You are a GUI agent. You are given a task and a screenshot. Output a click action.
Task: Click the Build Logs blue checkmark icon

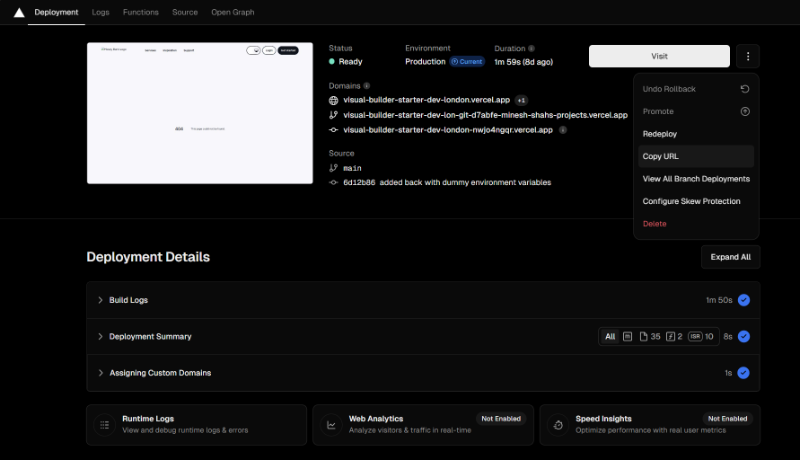[x=743, y=300]
